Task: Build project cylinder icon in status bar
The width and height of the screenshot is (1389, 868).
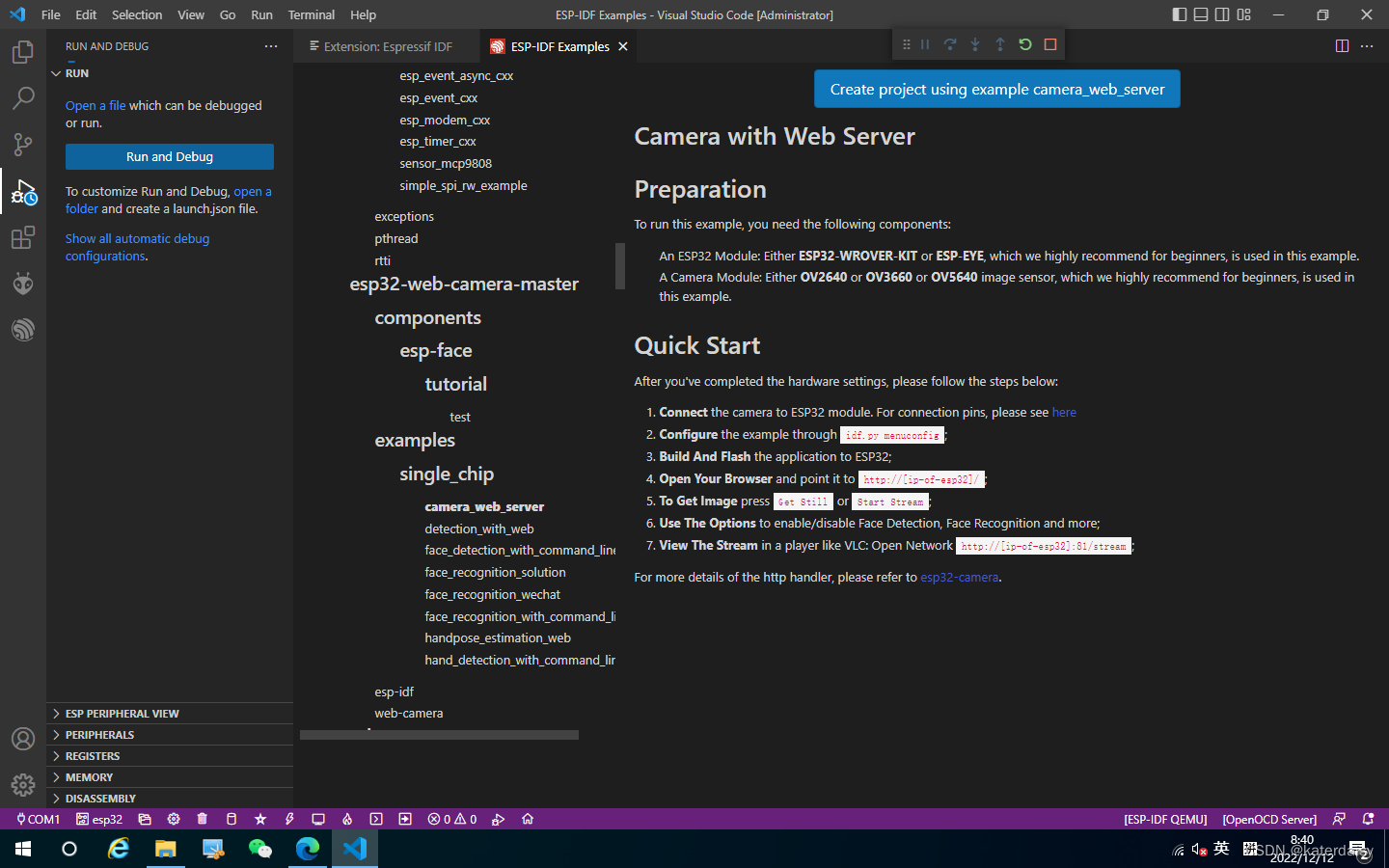Action: pyautogui.click(x=231, y=819)
